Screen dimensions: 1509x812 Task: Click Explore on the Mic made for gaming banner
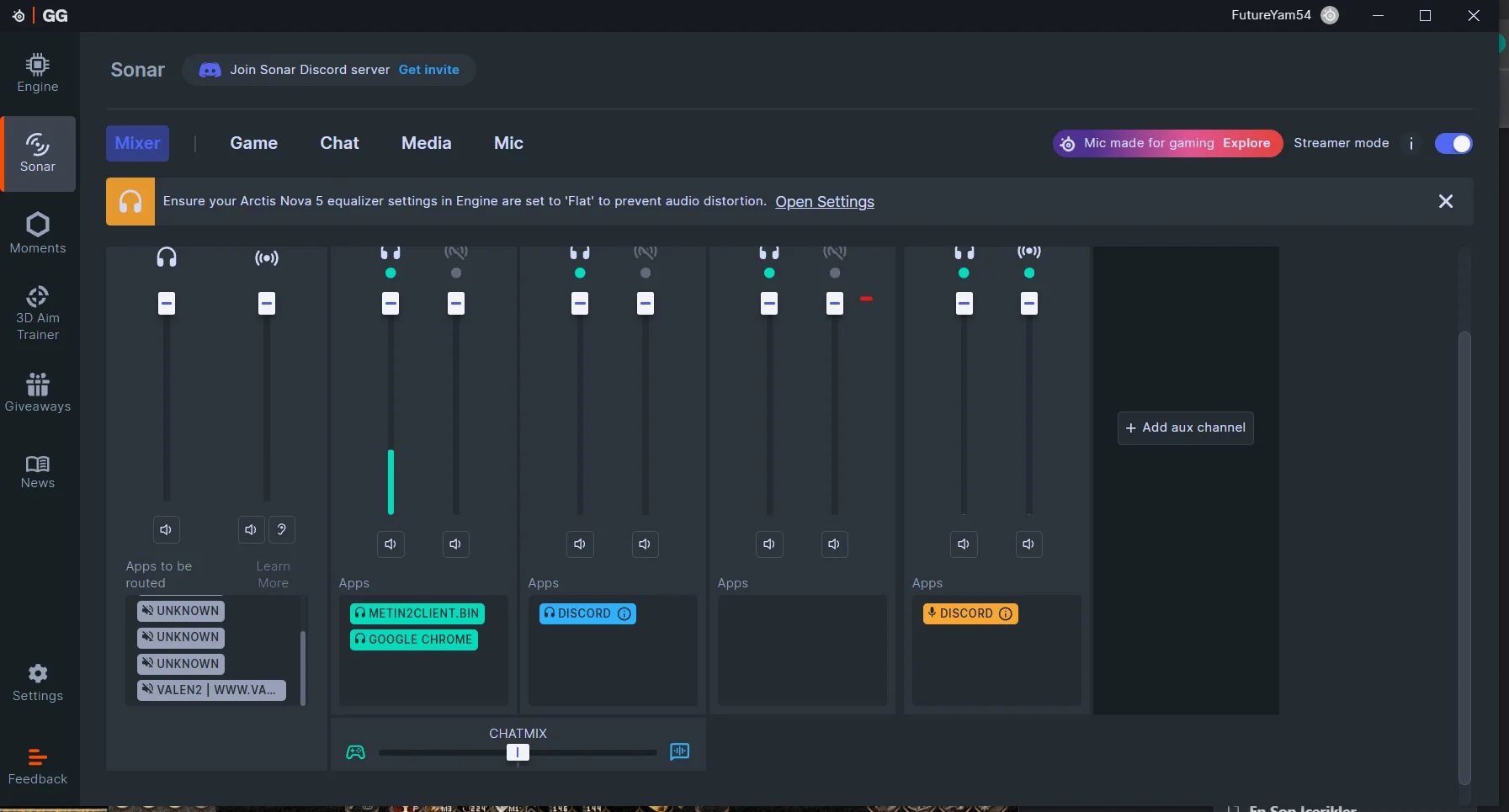coord(1246,143)
